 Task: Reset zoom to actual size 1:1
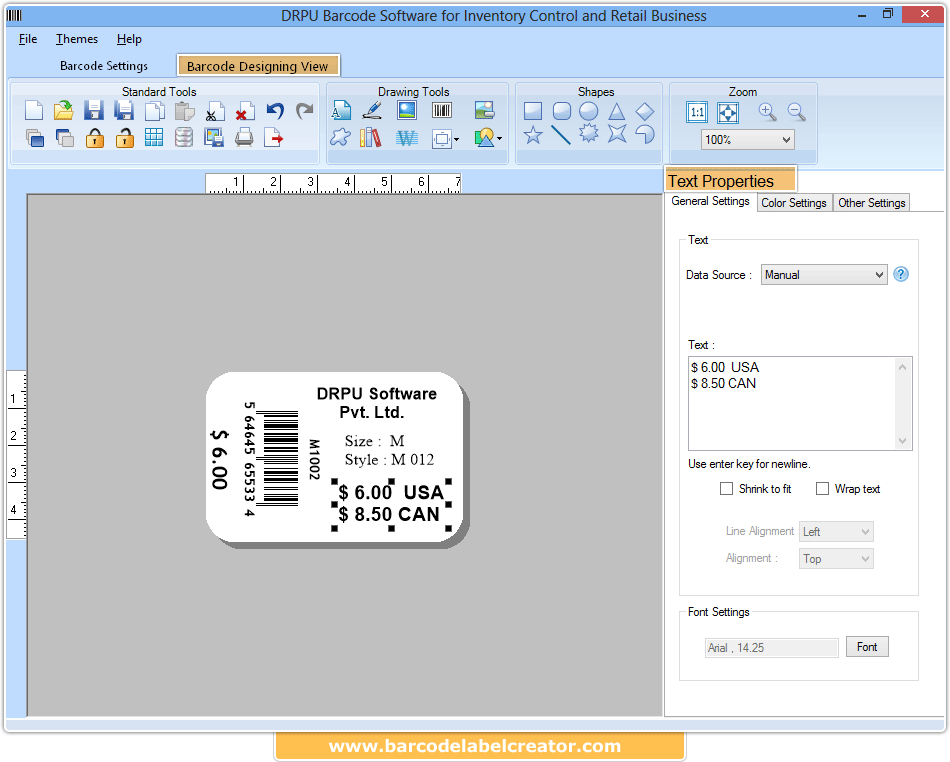(x=697, y=112)
